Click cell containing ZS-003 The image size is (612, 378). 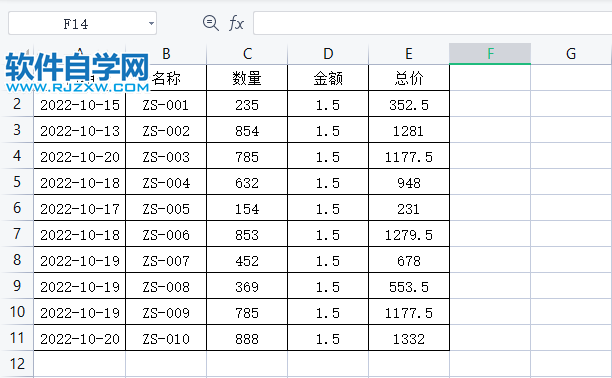(166, 157)
